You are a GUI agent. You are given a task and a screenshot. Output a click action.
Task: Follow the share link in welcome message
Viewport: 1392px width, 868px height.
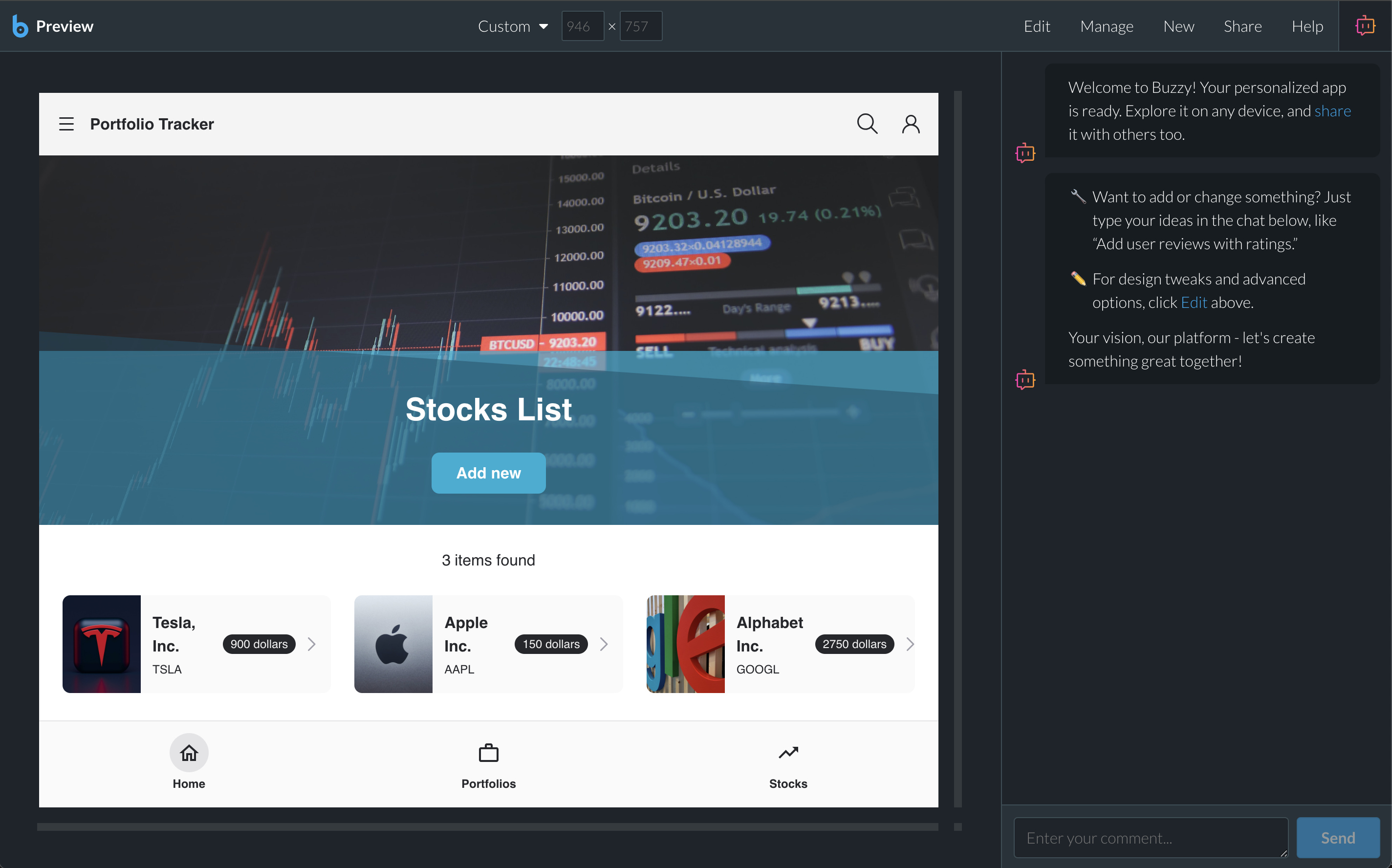tap(1332, 111)
